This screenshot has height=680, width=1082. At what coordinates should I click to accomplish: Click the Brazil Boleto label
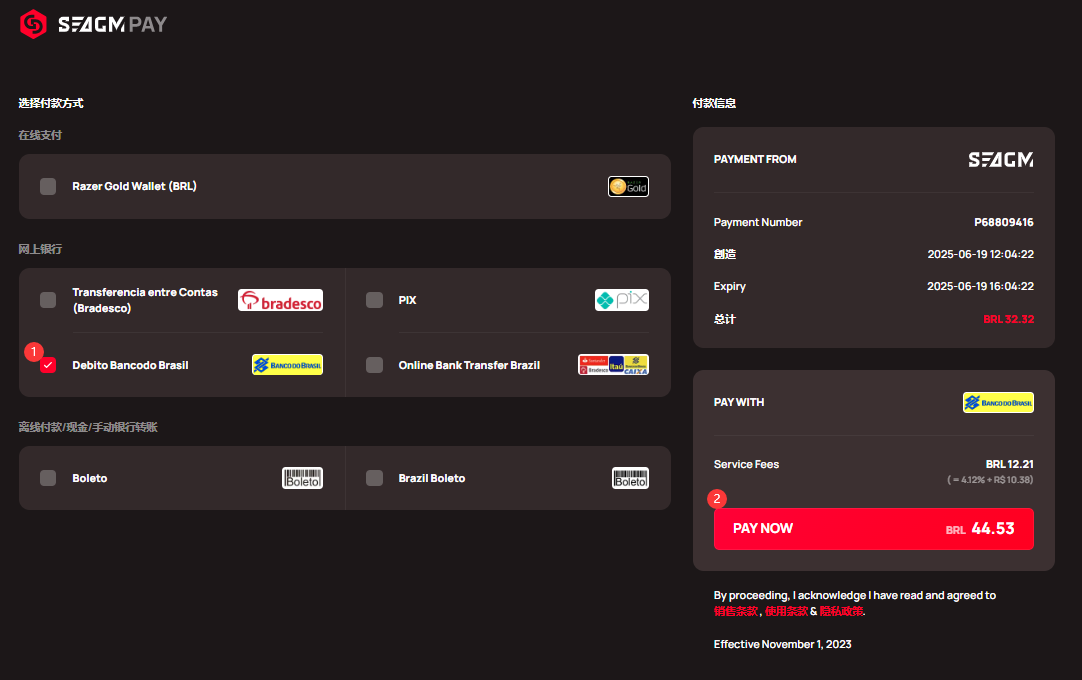coord(432,478)
